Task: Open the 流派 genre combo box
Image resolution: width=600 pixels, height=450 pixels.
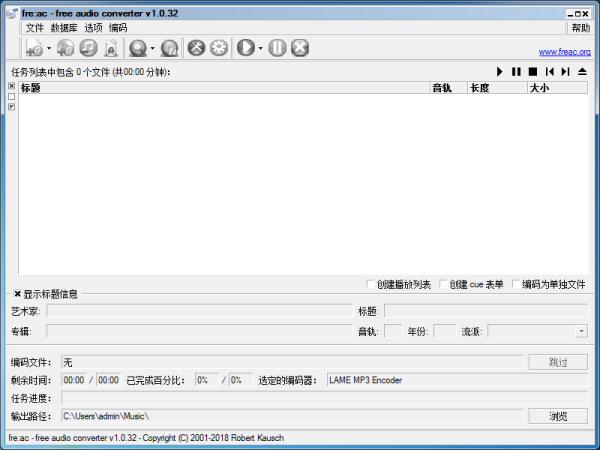Action: (537, 331)
